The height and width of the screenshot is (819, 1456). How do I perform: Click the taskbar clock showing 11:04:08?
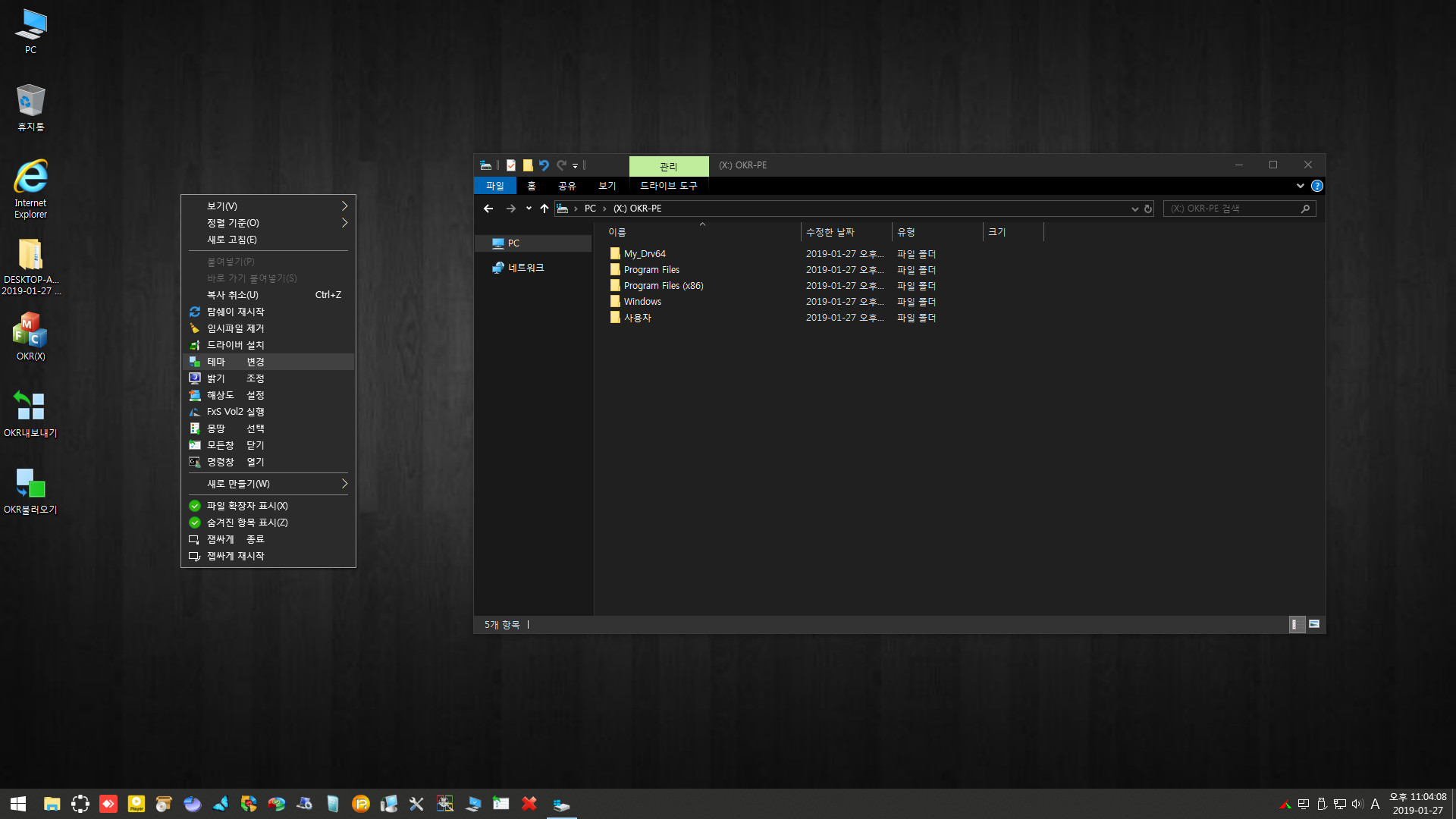[1417, 804]
